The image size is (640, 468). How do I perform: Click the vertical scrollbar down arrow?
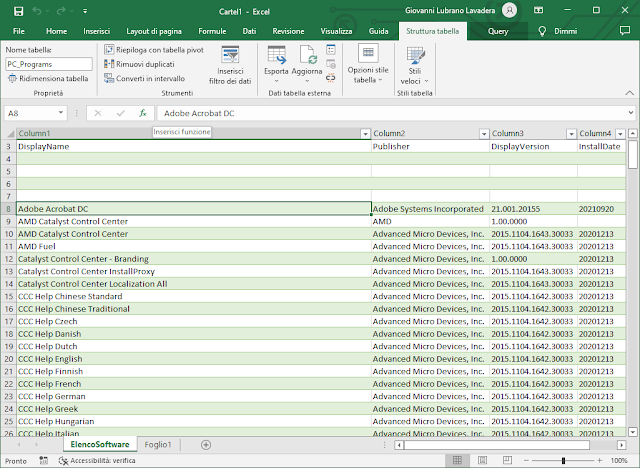coord(633,431)
